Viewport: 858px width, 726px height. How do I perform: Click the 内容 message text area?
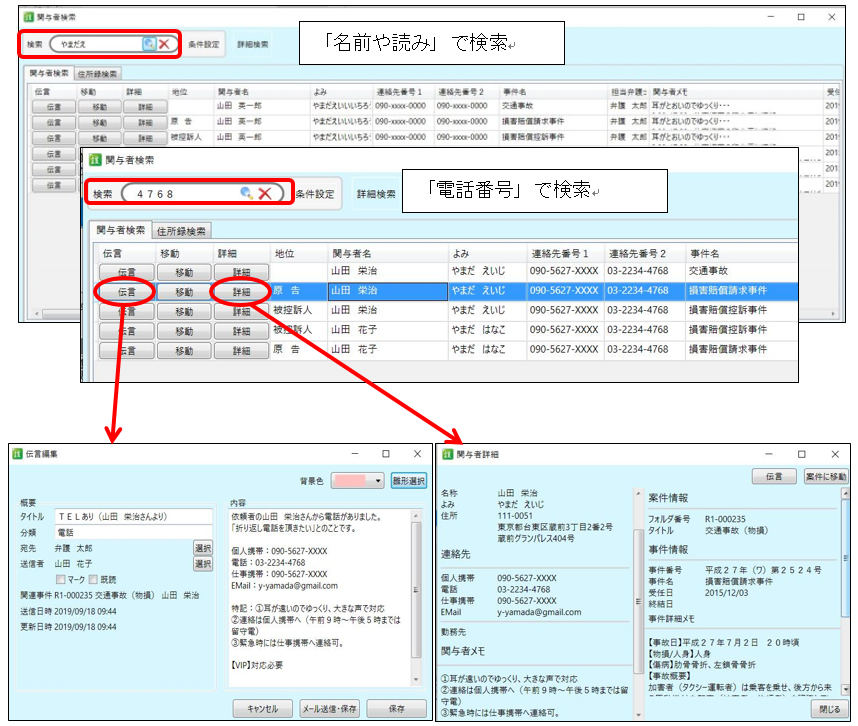[x=319, y=597]
